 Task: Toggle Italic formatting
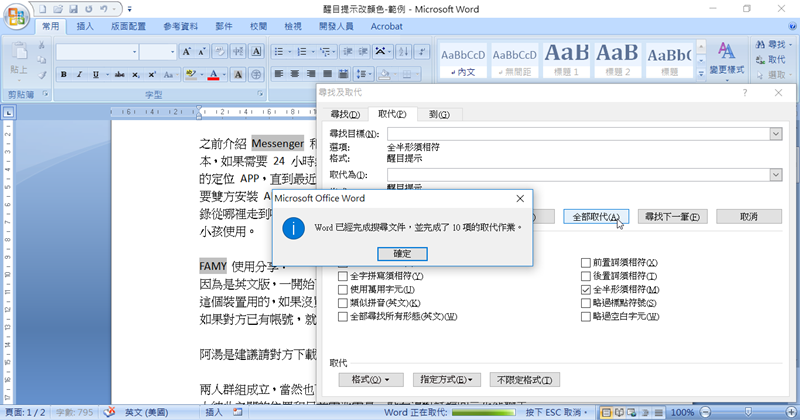tap(79, 75)
